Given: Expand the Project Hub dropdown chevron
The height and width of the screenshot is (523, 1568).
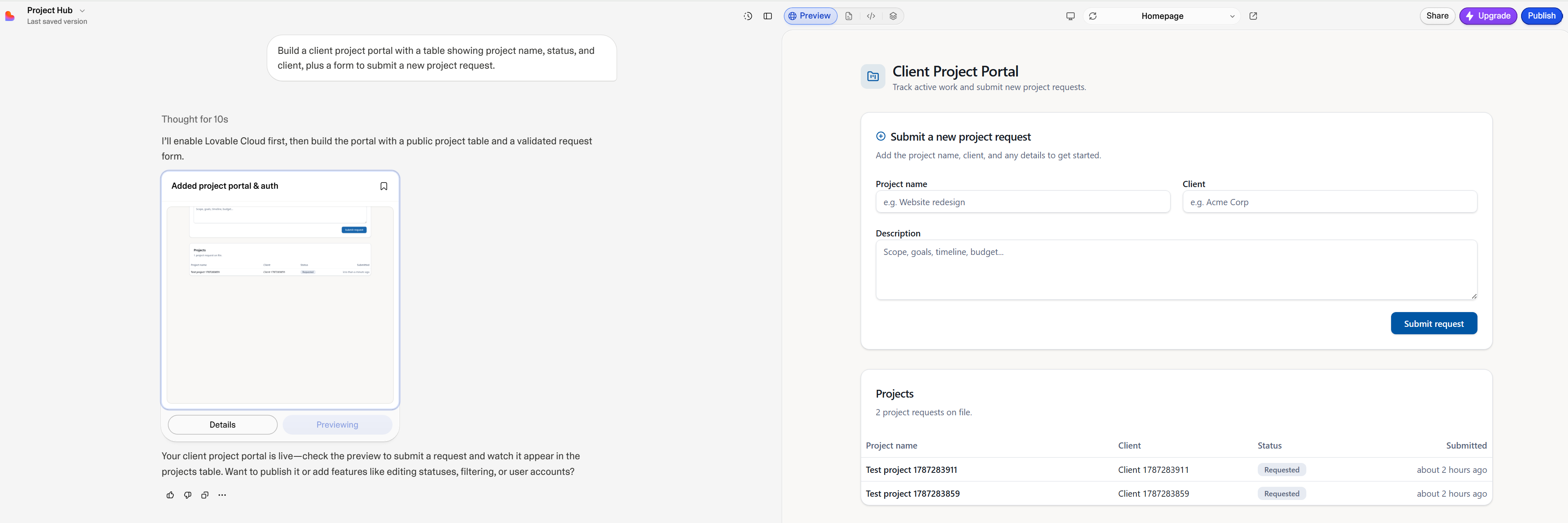Looking at the screenshot, I should (82, 11).
